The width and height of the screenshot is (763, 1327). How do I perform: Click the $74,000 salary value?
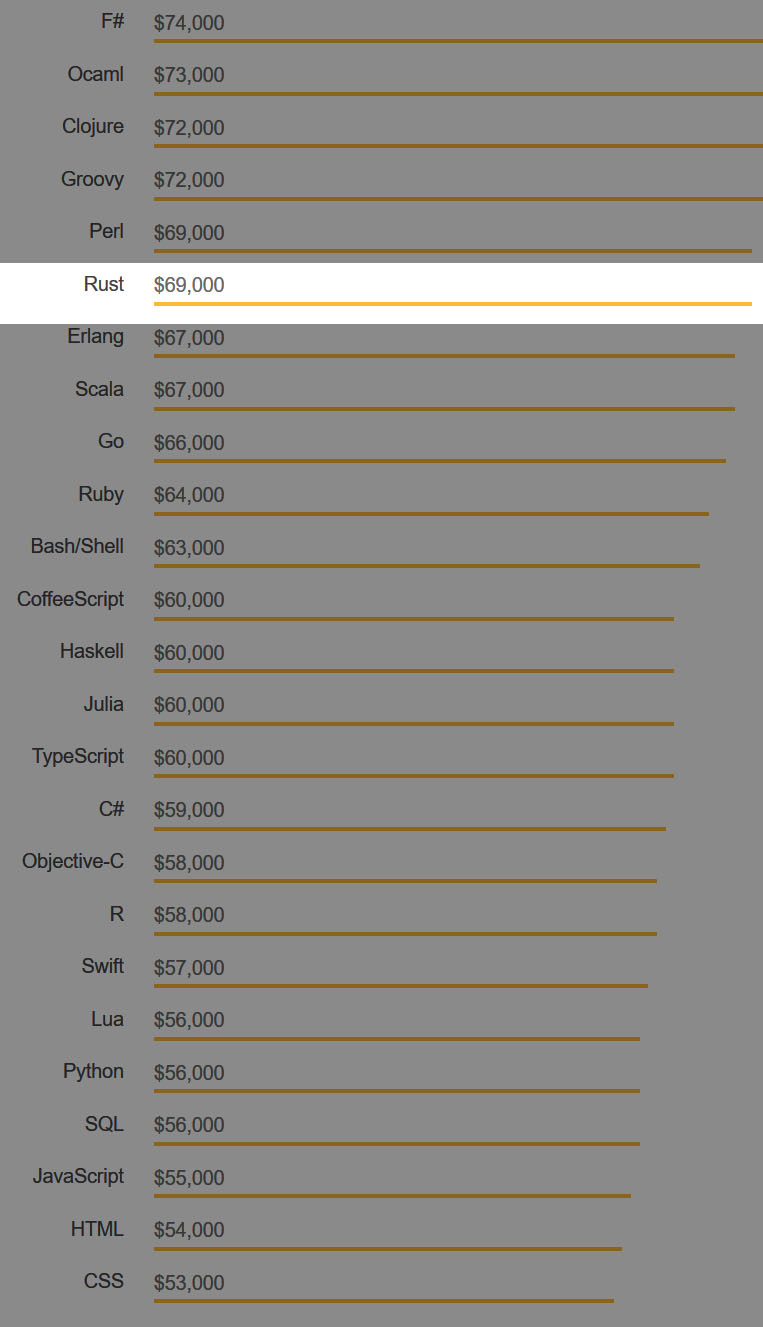pyautogui.click(x=189, y=23)
